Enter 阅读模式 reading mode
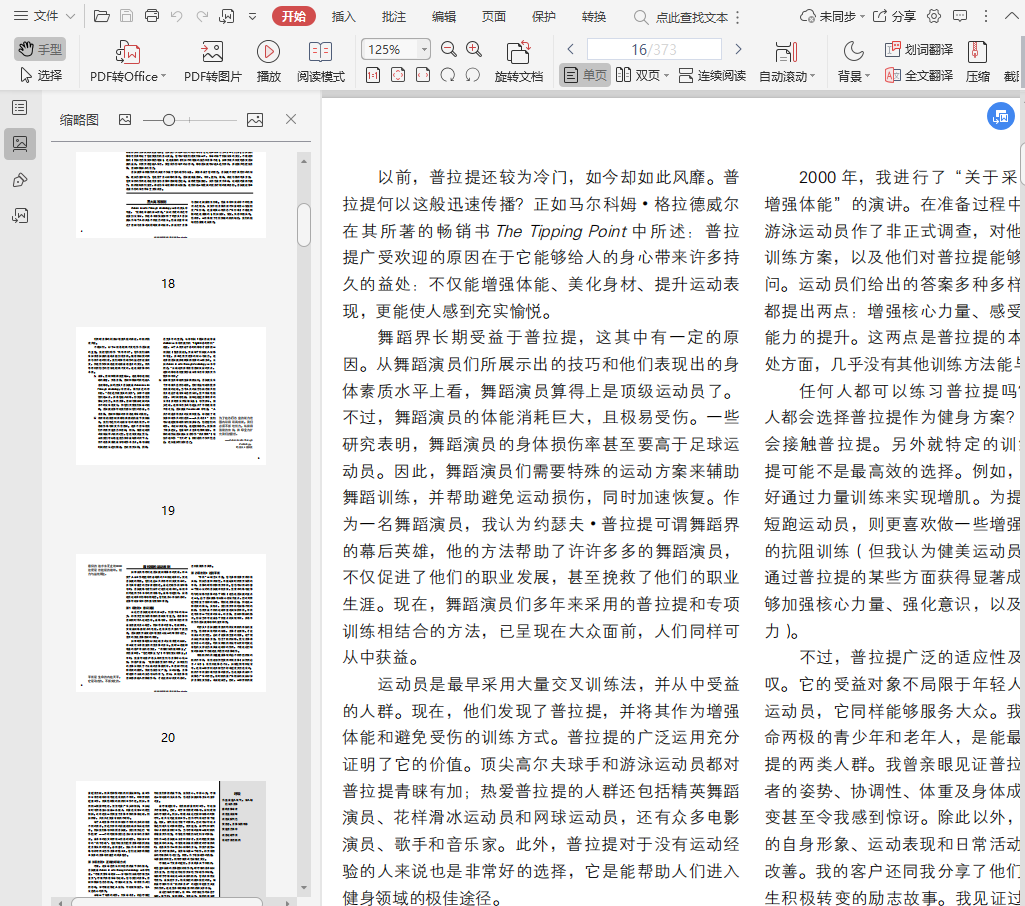Viewport: 1025px width, 906px height. pos(321,53)
